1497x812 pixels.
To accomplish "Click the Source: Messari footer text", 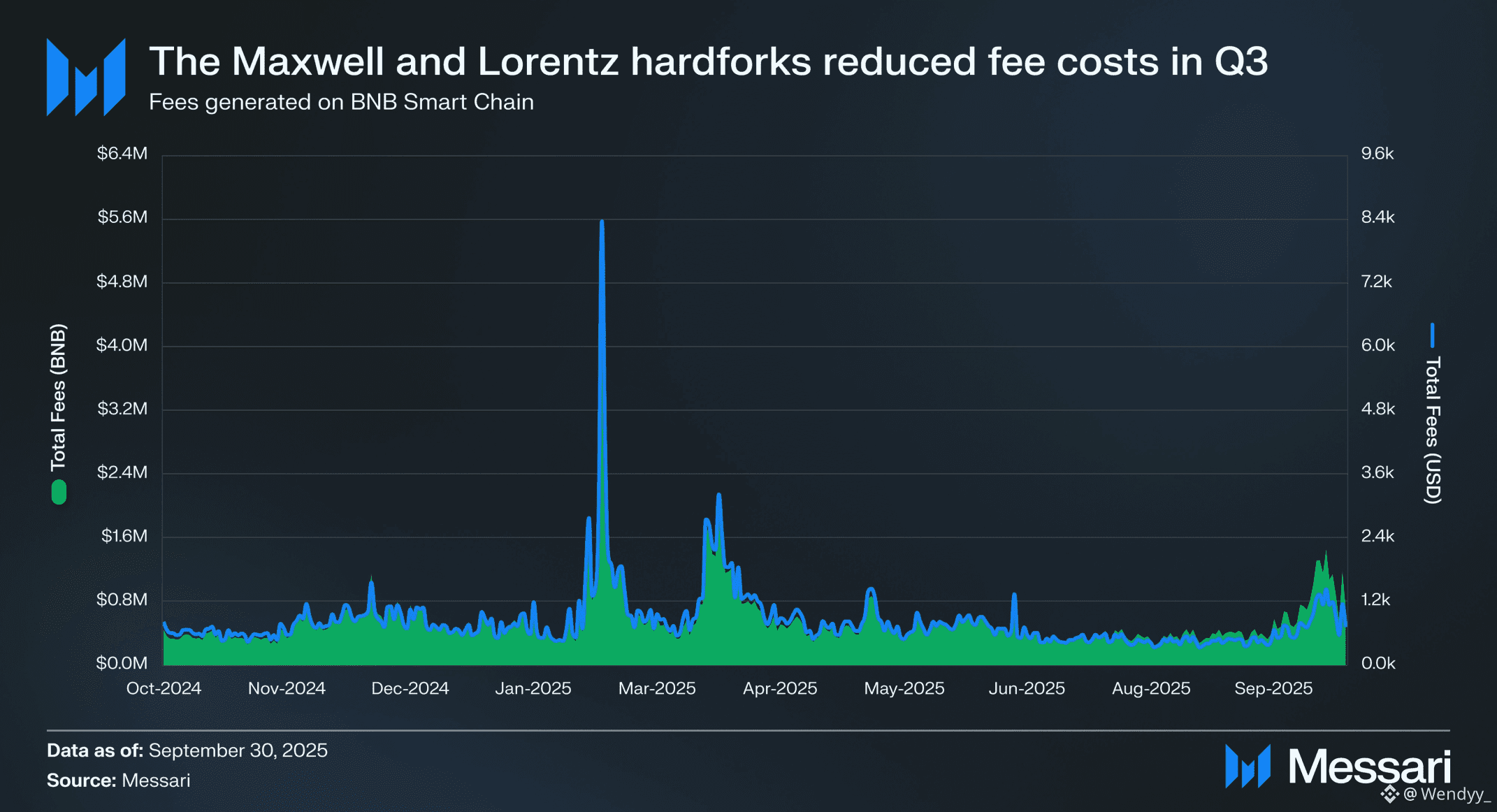I will point(119,781).
